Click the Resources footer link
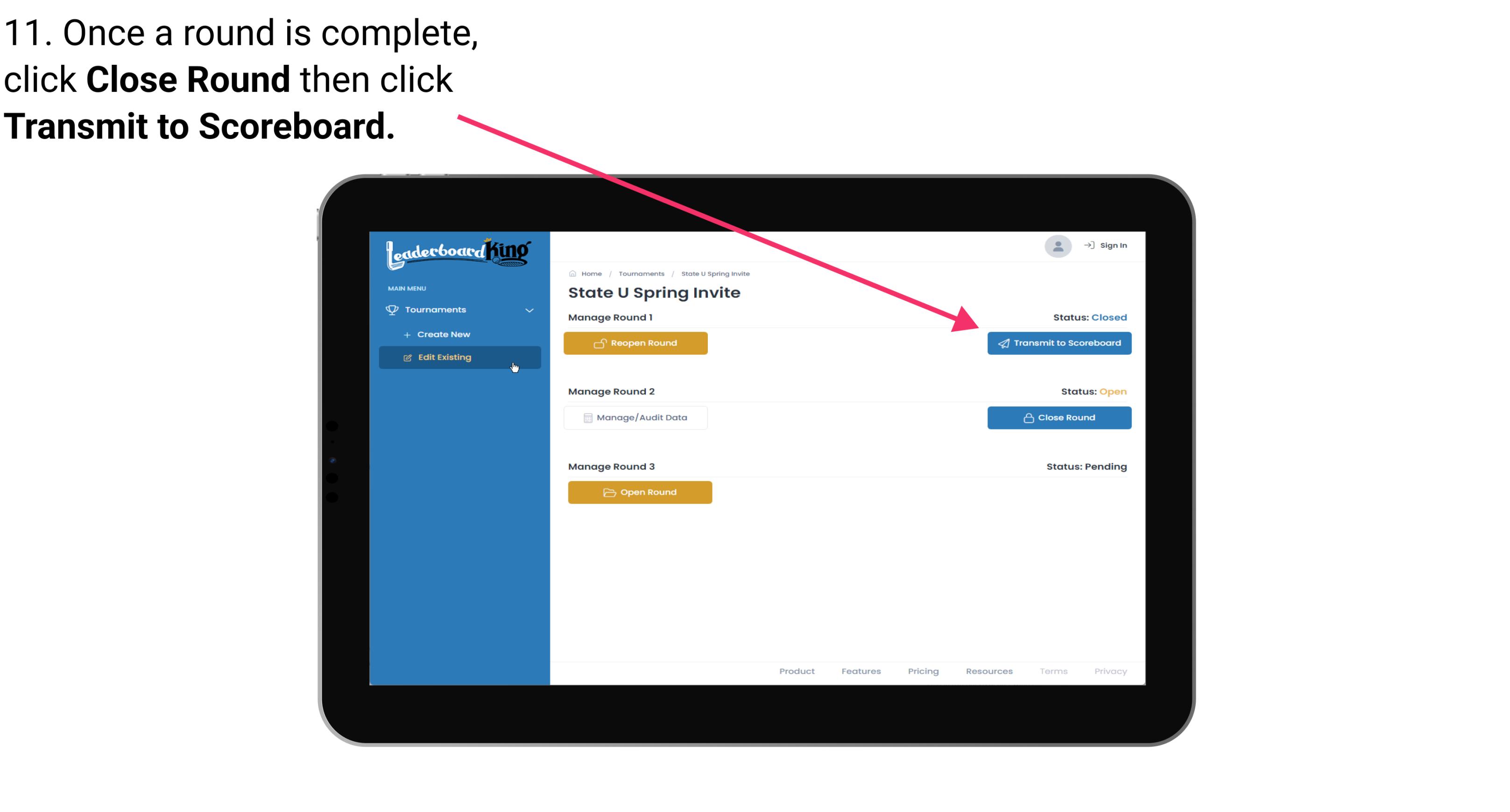Image resolution: width=1510 pixels, height=812 pixels. pos(989,671)
